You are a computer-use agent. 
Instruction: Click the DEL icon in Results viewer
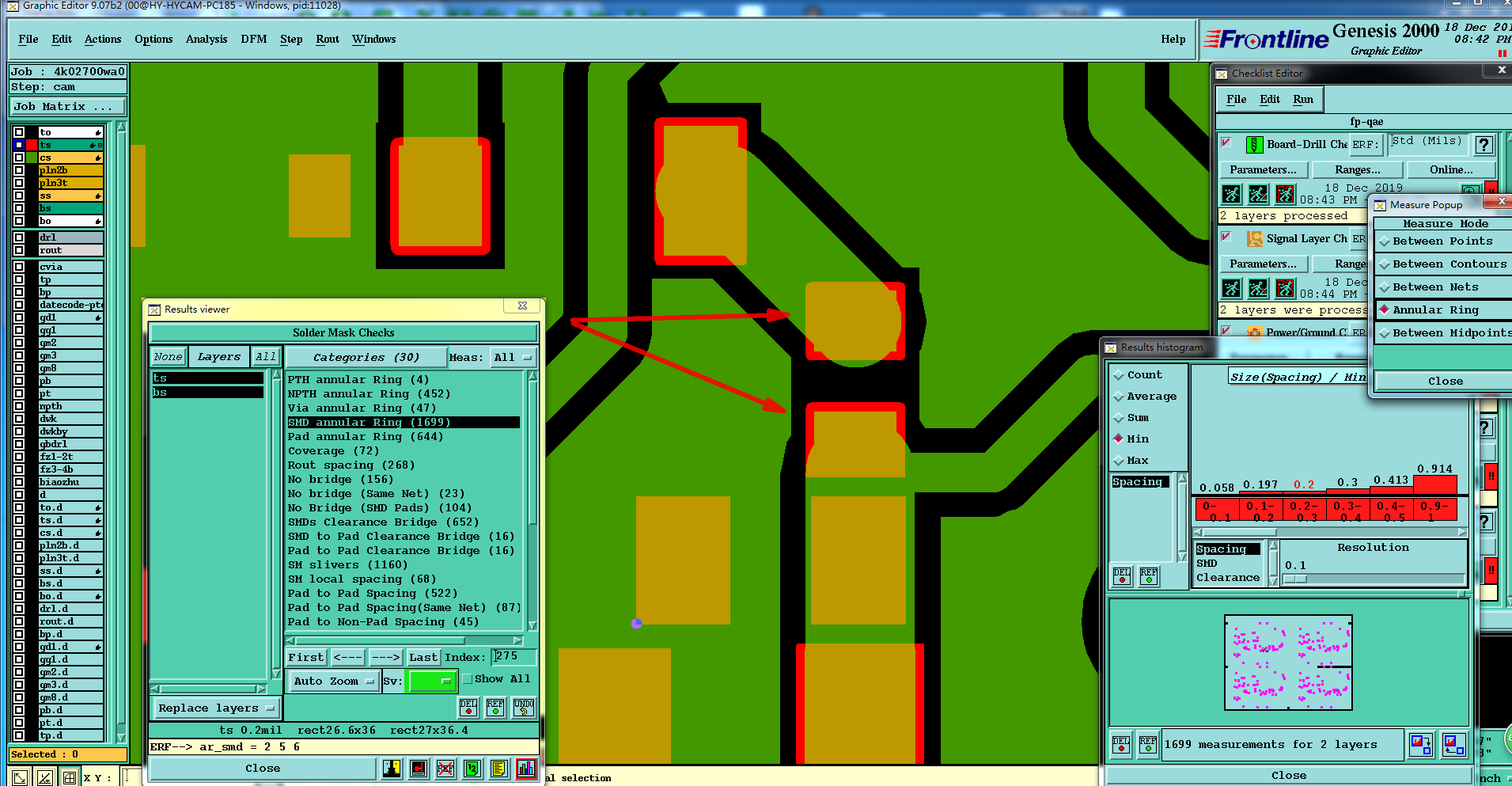(468, 707)
